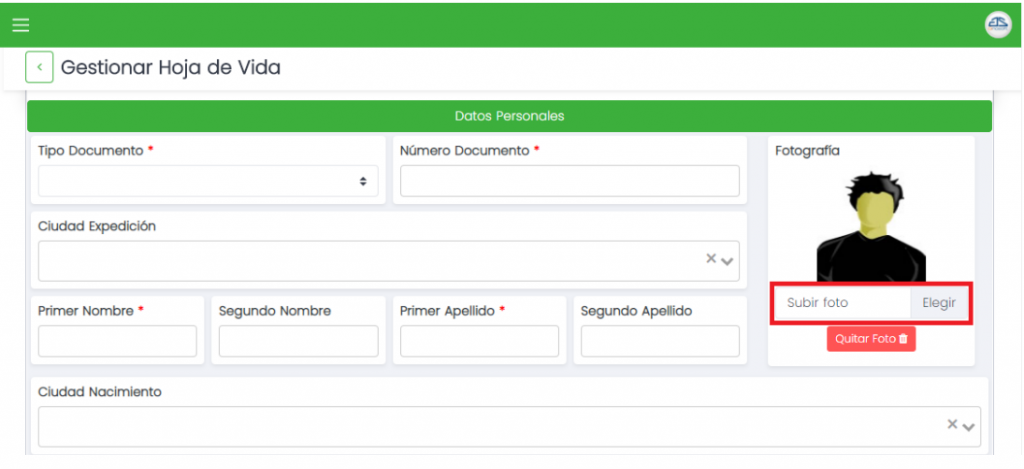
Task: Click the Subir foto file field
Action: (x=840, y=303)
